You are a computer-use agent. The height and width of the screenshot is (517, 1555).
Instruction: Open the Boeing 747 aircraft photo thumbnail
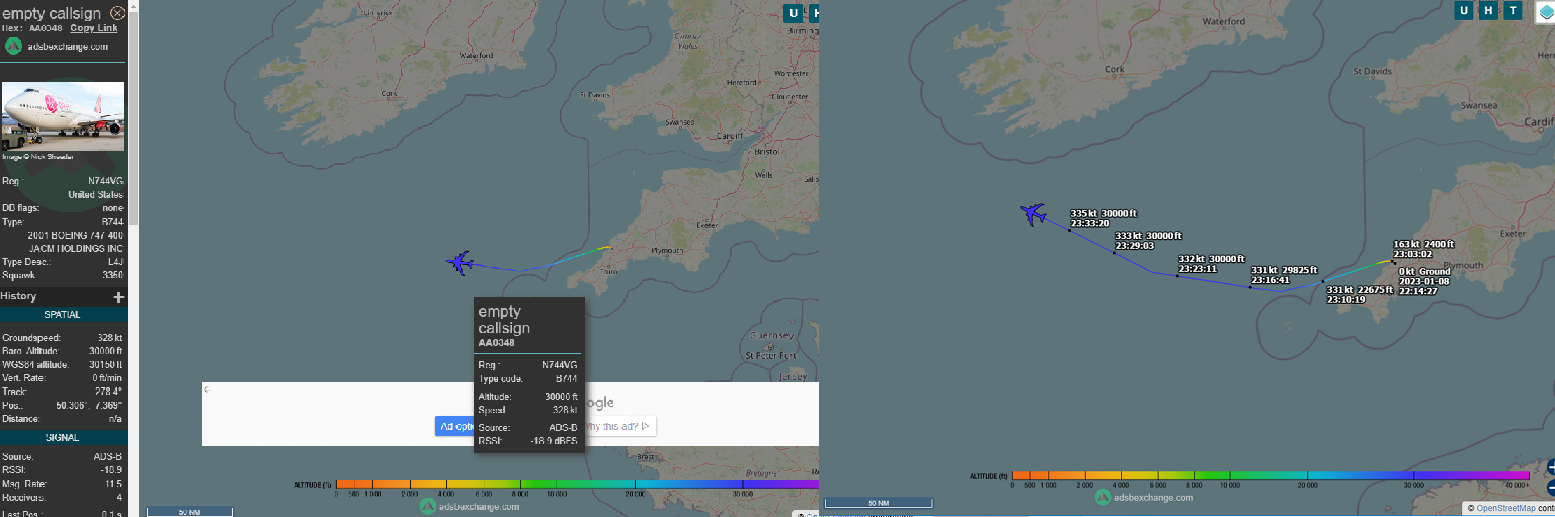[x=63, y=116]
